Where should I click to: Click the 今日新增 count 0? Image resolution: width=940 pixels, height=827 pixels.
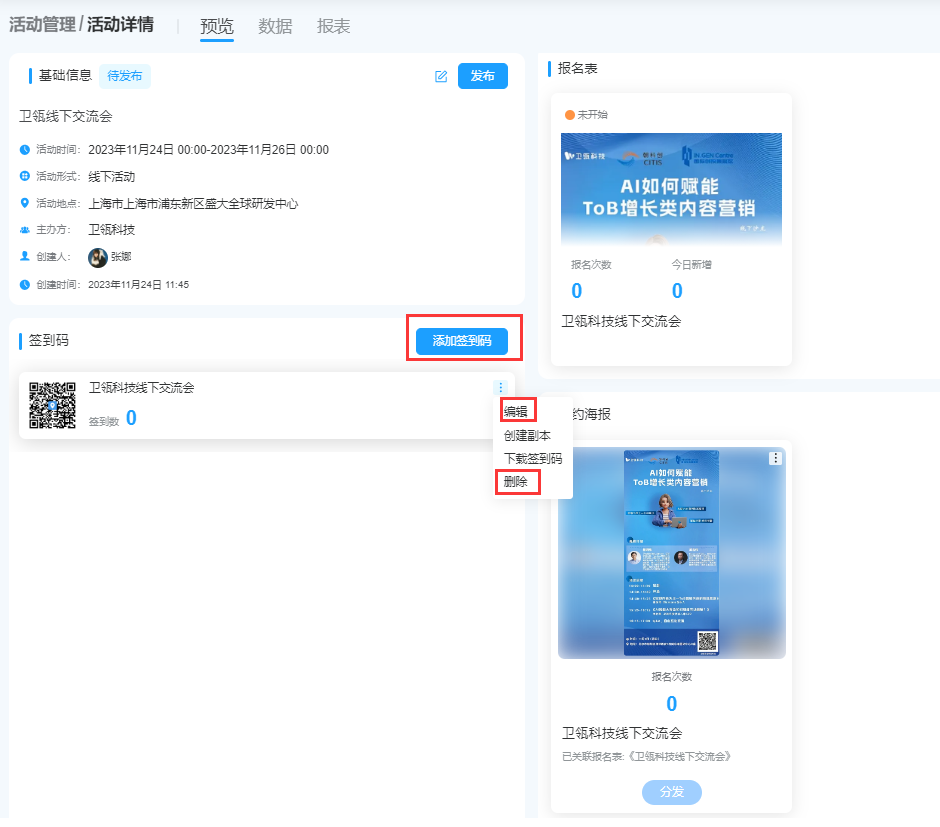pyautogui.click(x=677, y=291)
